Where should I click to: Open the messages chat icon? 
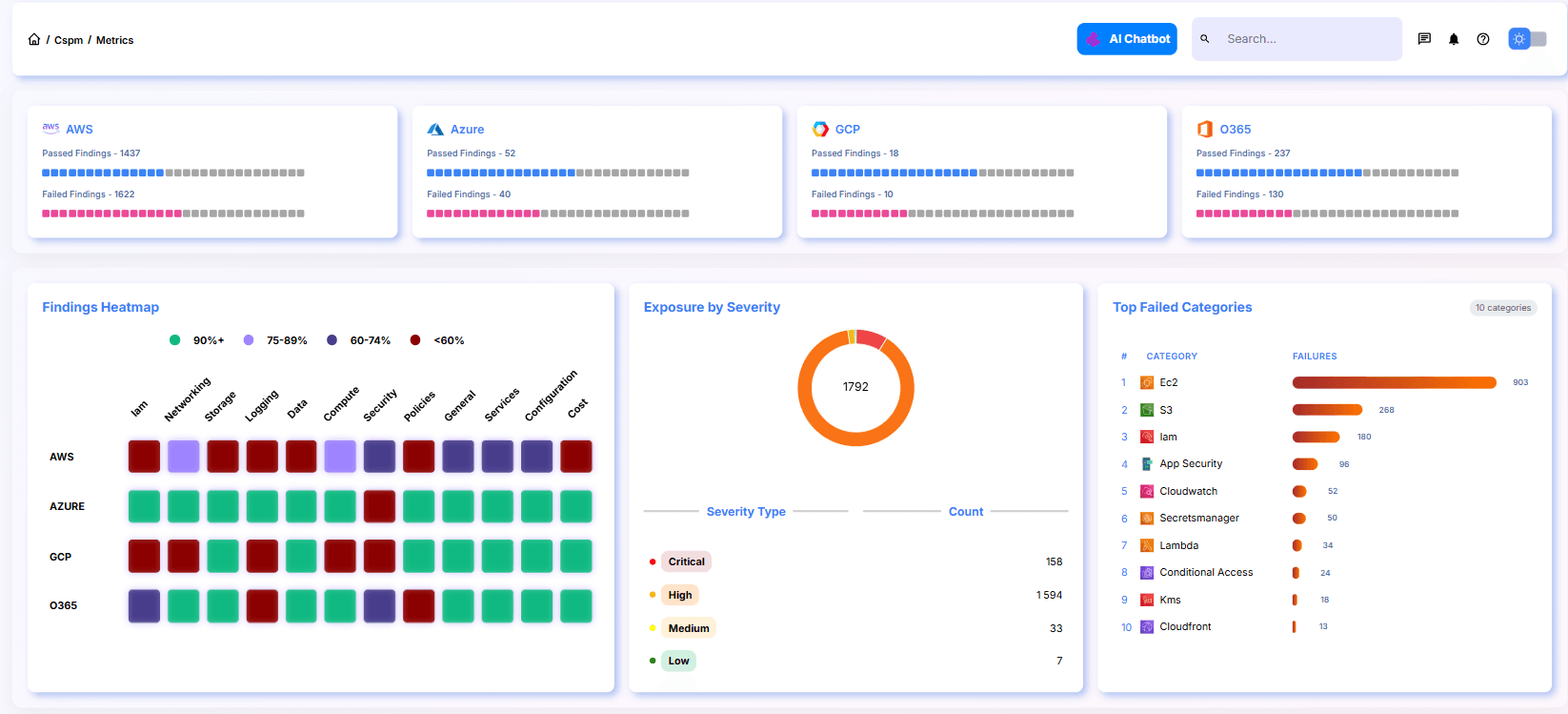click(x=1424, y=39)
